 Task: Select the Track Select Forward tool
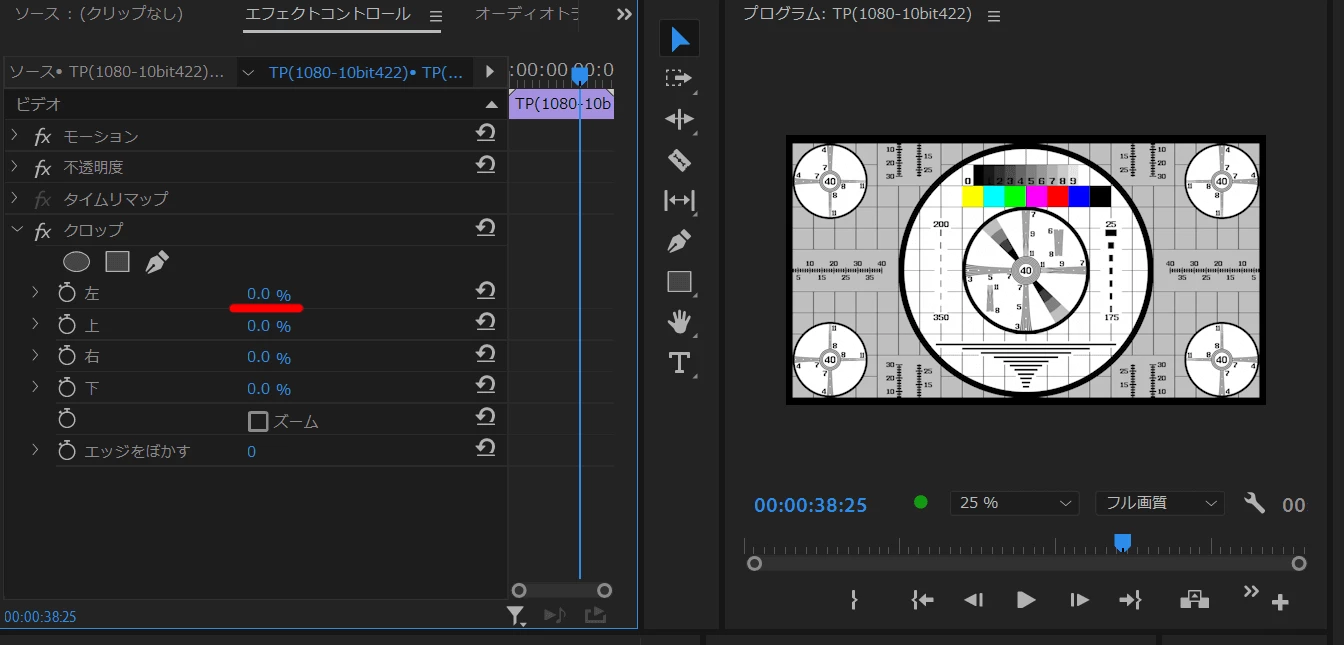point(679,78)
